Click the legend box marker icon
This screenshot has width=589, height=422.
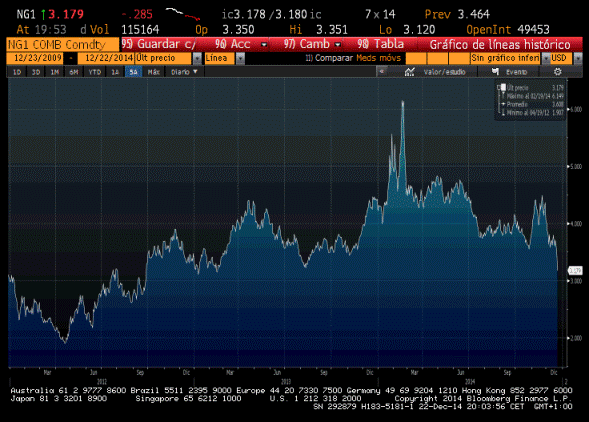click(503, 87)
